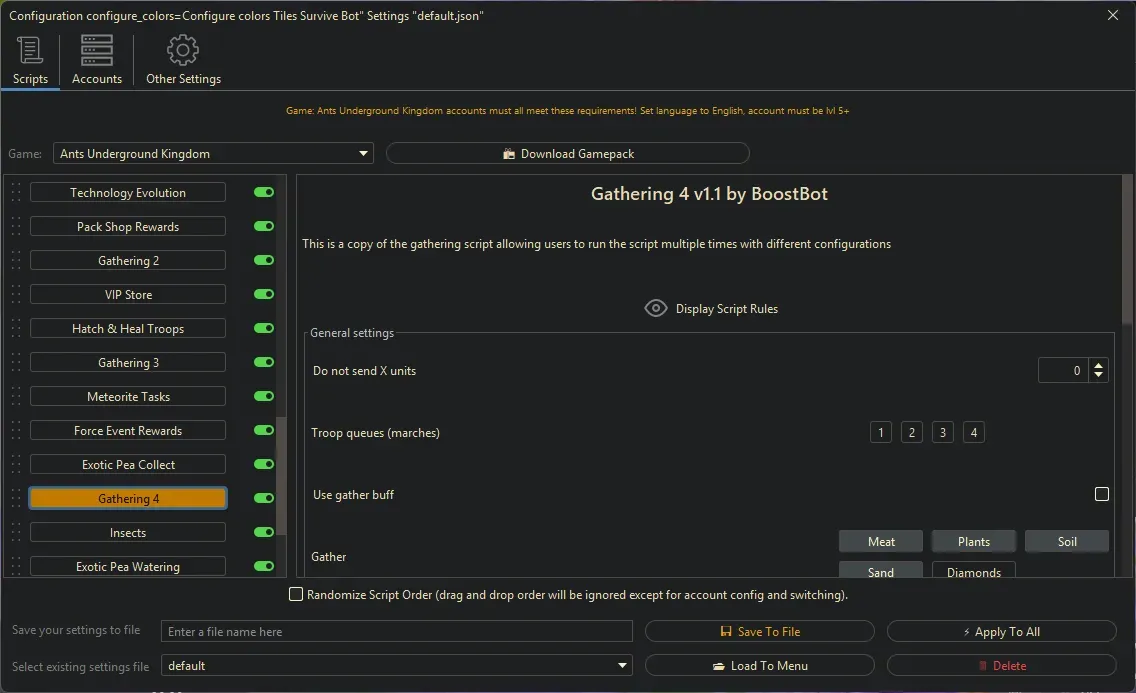The height and width of the screenshot is (693, 1136).
Task: Open the Scripts section icon
Action: click(x=29, y=48)
